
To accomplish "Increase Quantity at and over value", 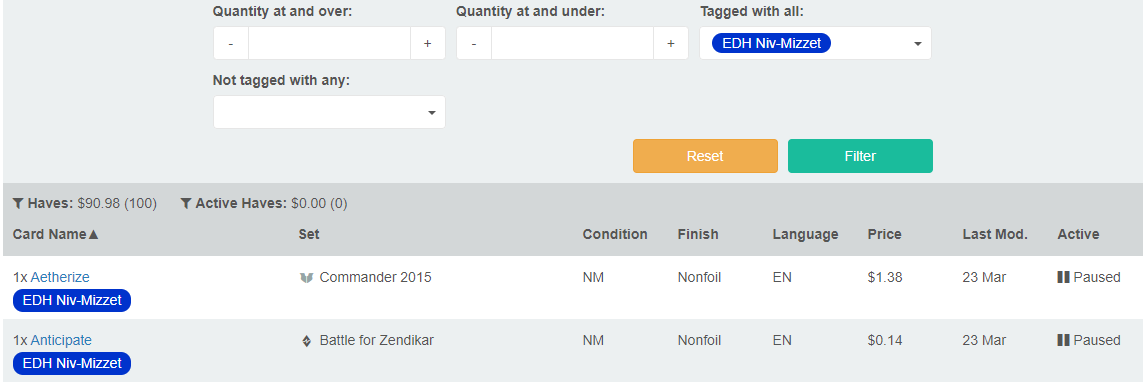I will (x=428, y=44).
